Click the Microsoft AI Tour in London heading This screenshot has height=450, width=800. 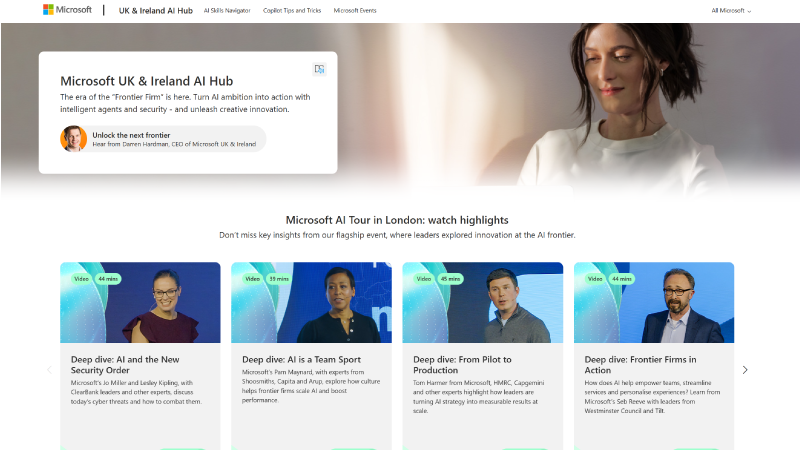tap(397, 220)
